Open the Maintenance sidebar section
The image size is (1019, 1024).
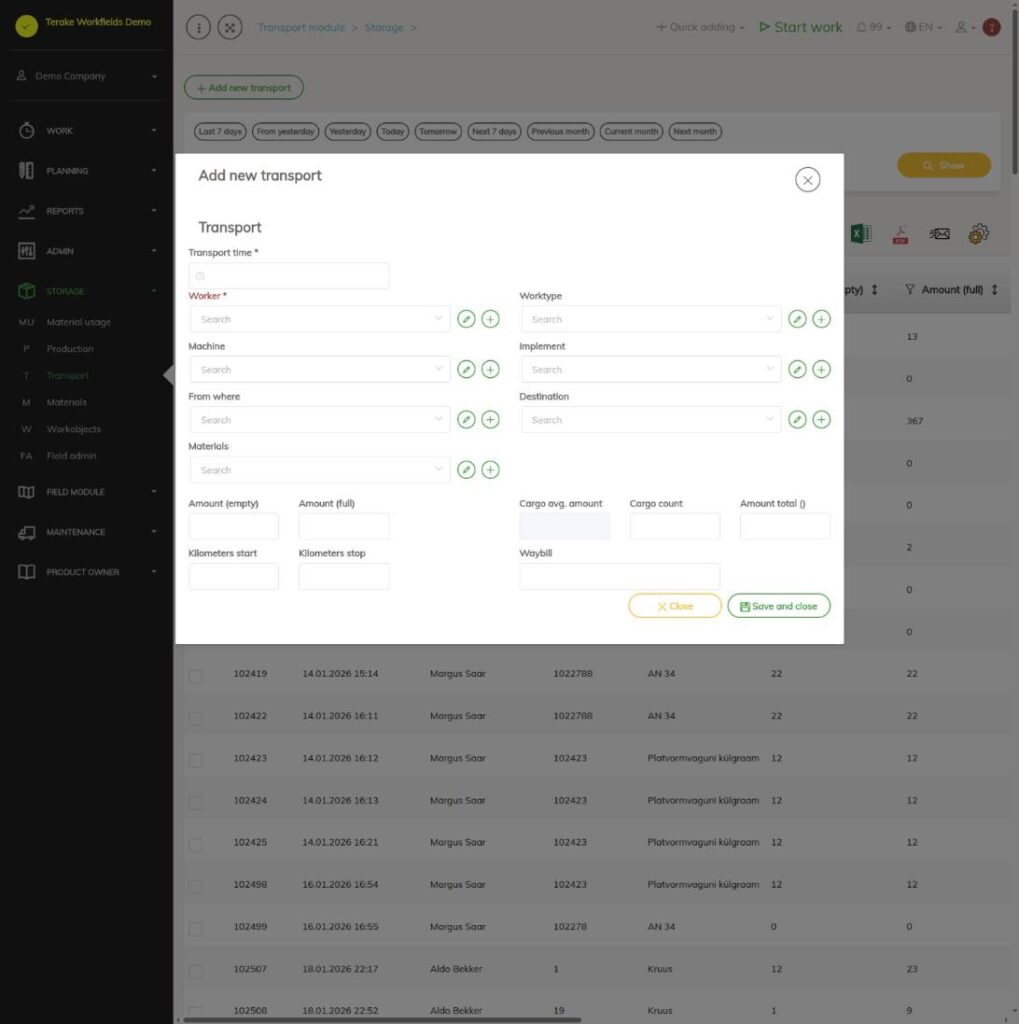[x=88, y=532]
